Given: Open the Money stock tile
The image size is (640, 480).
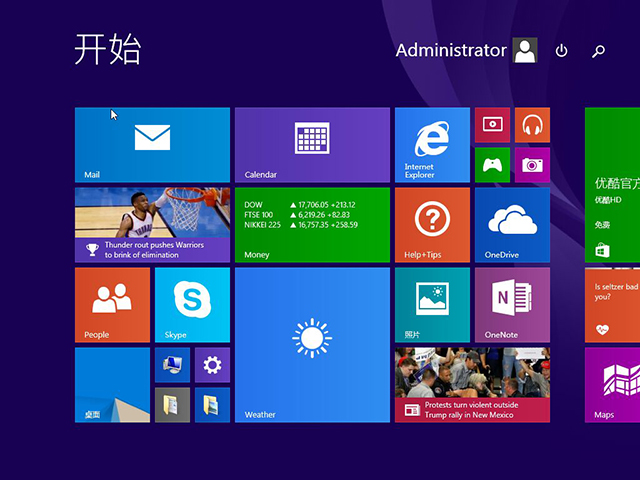Looking at the screenshot, I should click(312, 225).
